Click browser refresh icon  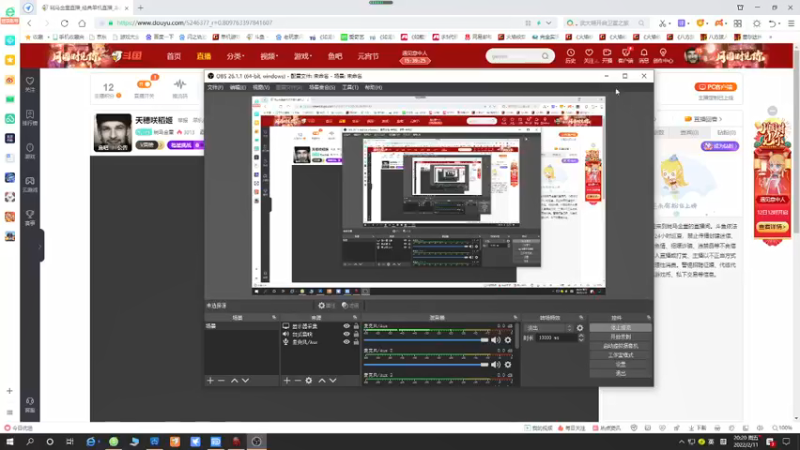(64, 23)
